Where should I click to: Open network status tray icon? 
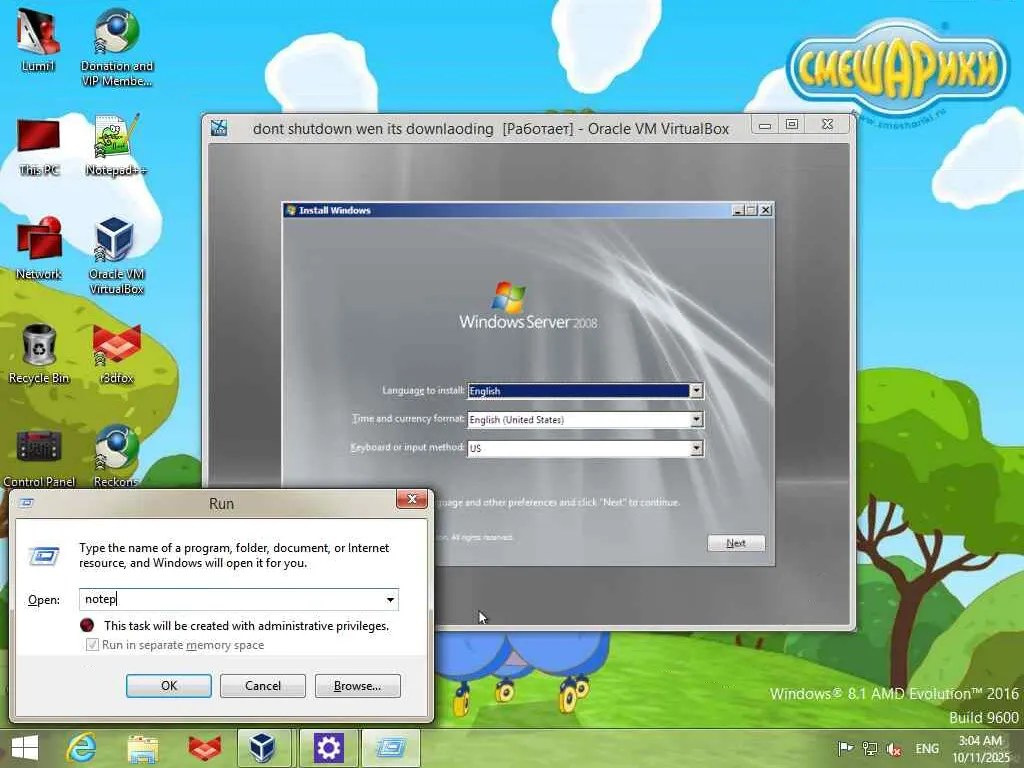pos(870,748)
